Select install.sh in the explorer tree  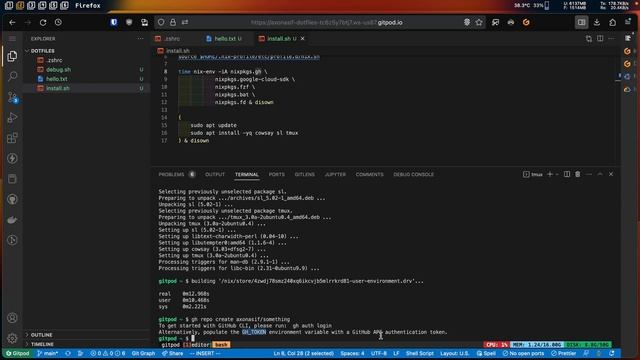point(86,88)
